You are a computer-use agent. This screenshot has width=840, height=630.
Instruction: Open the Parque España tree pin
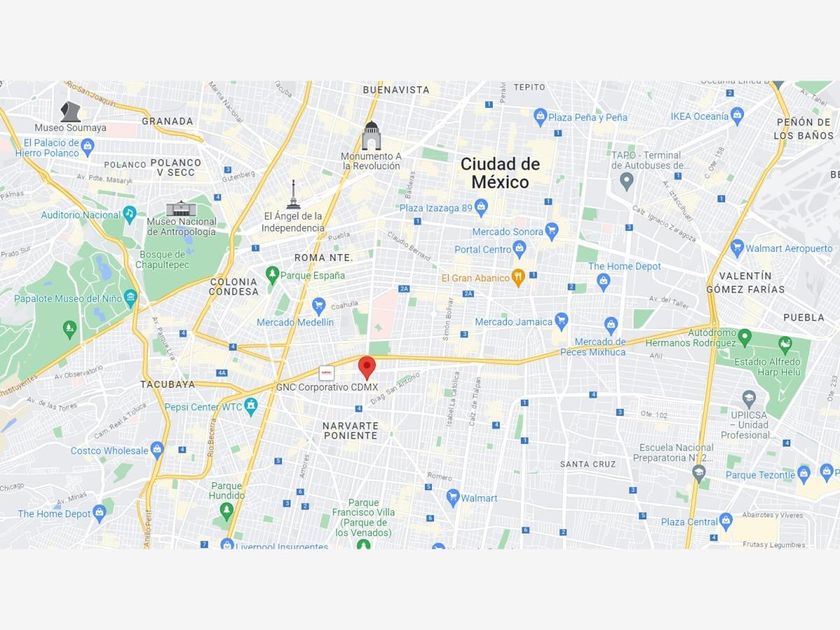[x=272, y=275]
